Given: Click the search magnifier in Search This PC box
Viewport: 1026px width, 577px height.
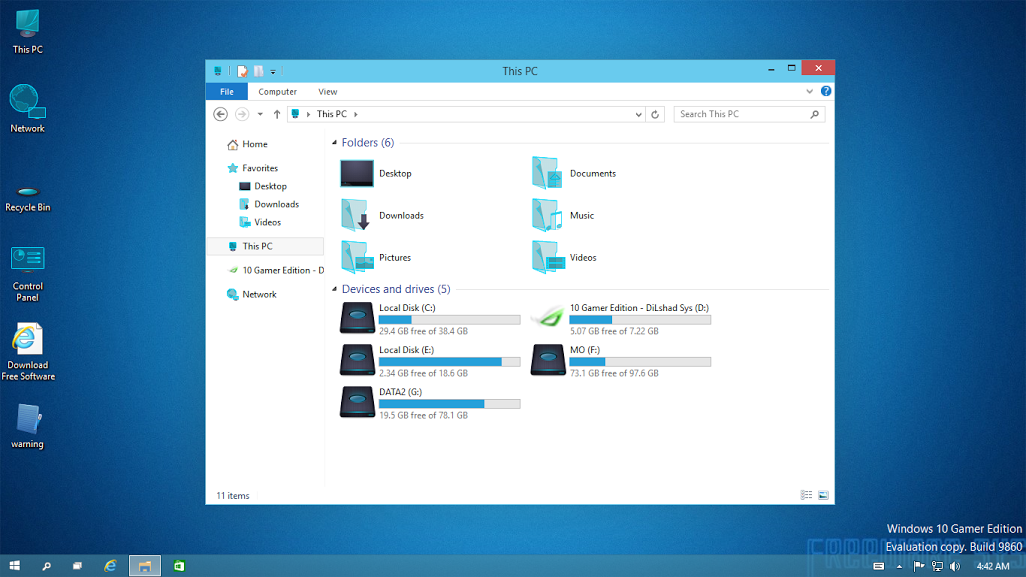Looking at the screenshot, I should click(815, 114).
